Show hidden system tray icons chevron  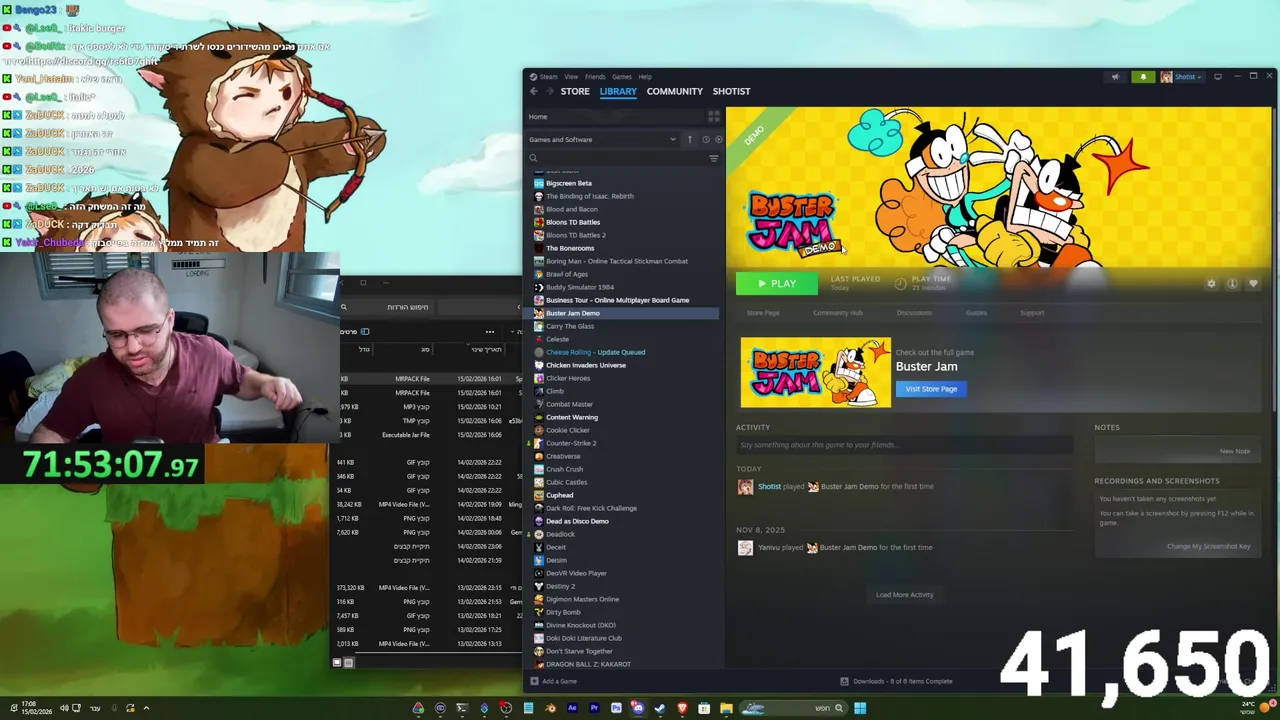[146, 708]
